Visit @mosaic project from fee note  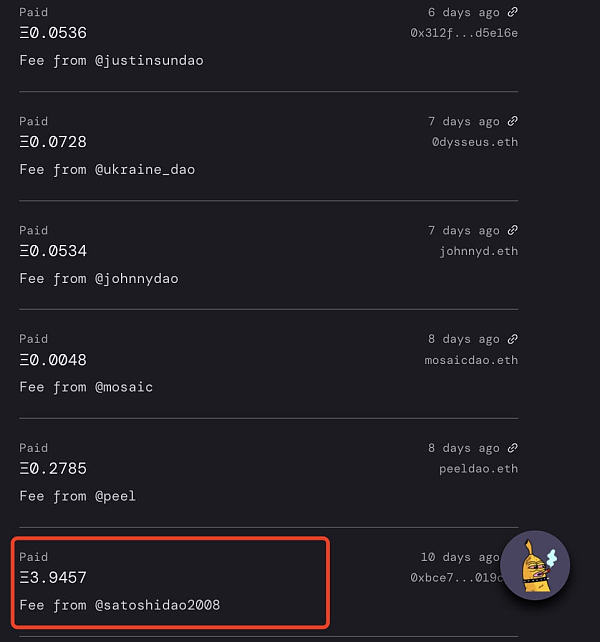[124, 387]
